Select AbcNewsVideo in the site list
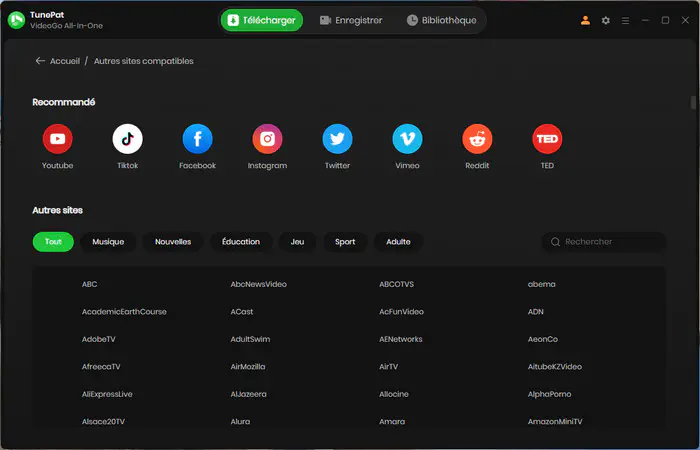 [x=258, y=284]
